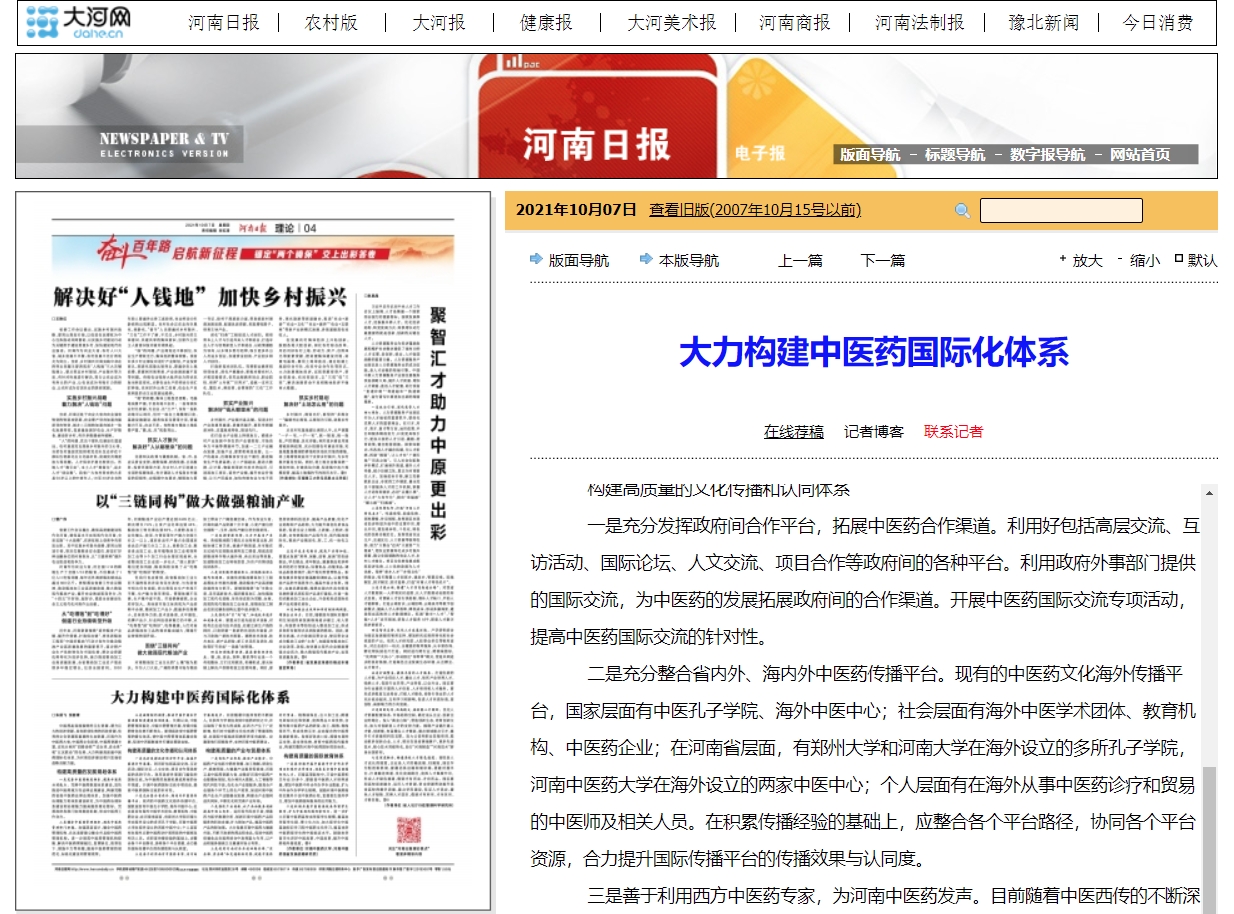Image resolution: width=1234 pixels, height=914 pixels.
Task: Click the 大河网 dahe.cn logo
Action: pyautogui.click(x=77, y=21)
